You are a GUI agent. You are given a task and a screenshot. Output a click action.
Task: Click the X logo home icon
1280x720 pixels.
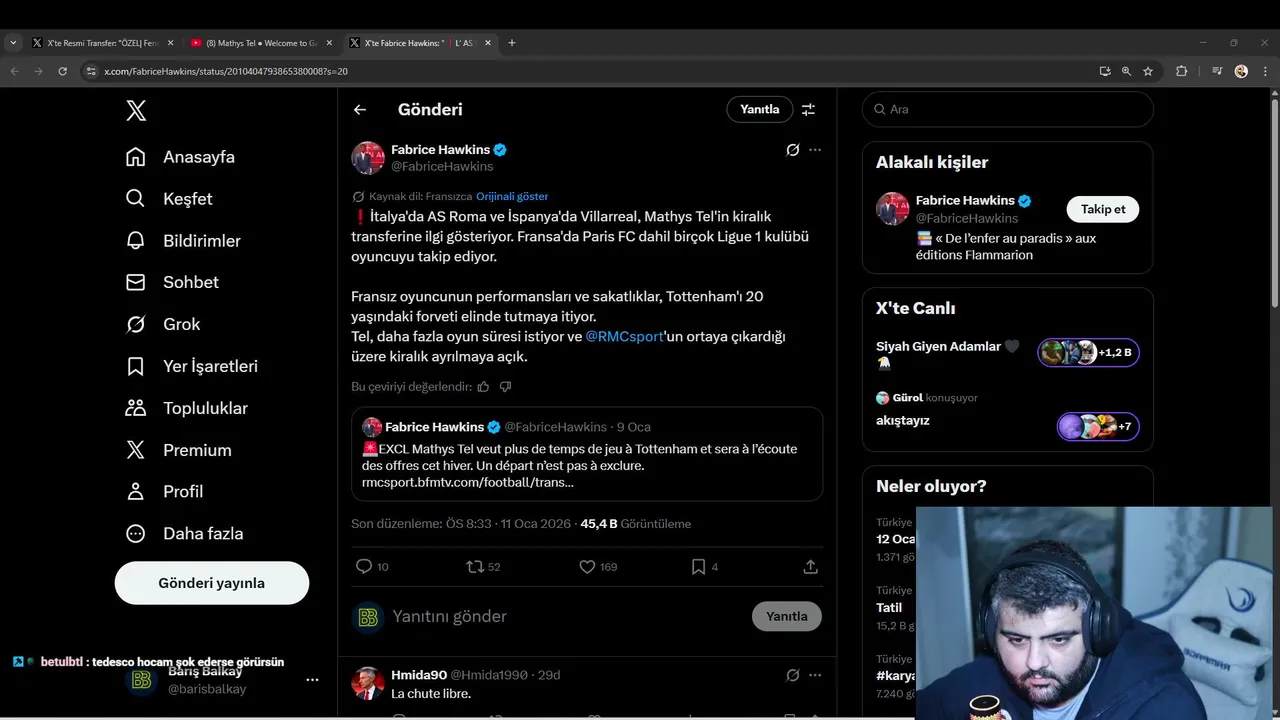(136, 111)
